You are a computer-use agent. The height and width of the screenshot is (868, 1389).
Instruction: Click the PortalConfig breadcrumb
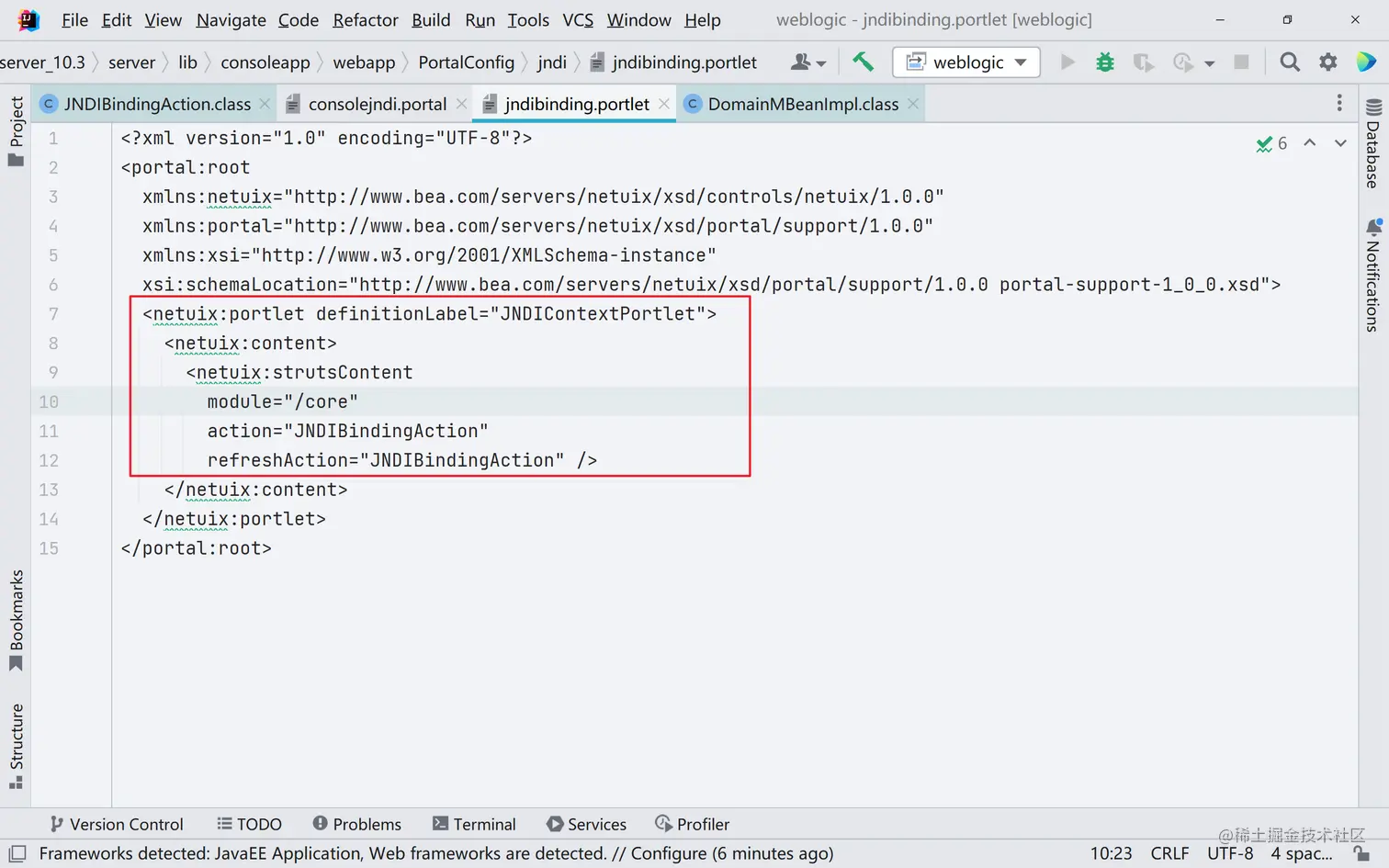click(466, 62)
